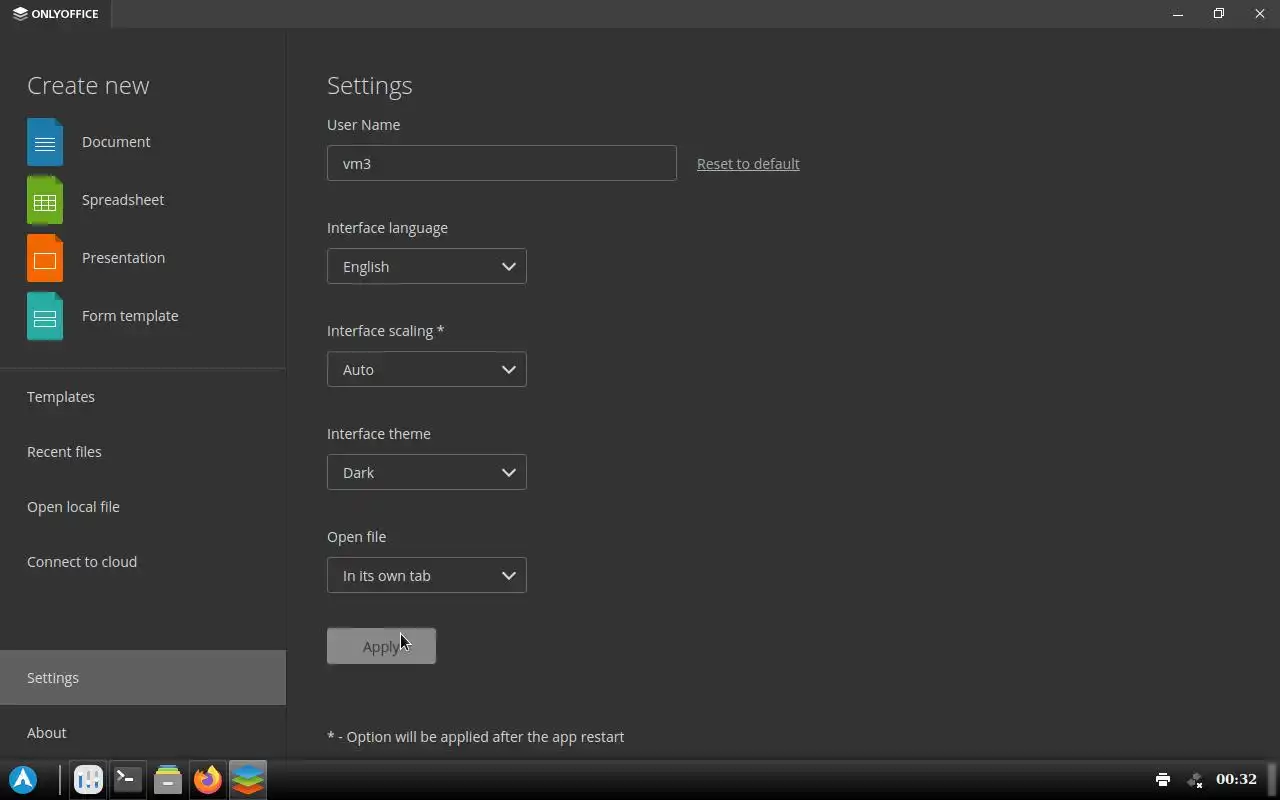Click the network disconnected tray icon
The width and height of the screenshot is (1280, 800).
[1194, 779]
